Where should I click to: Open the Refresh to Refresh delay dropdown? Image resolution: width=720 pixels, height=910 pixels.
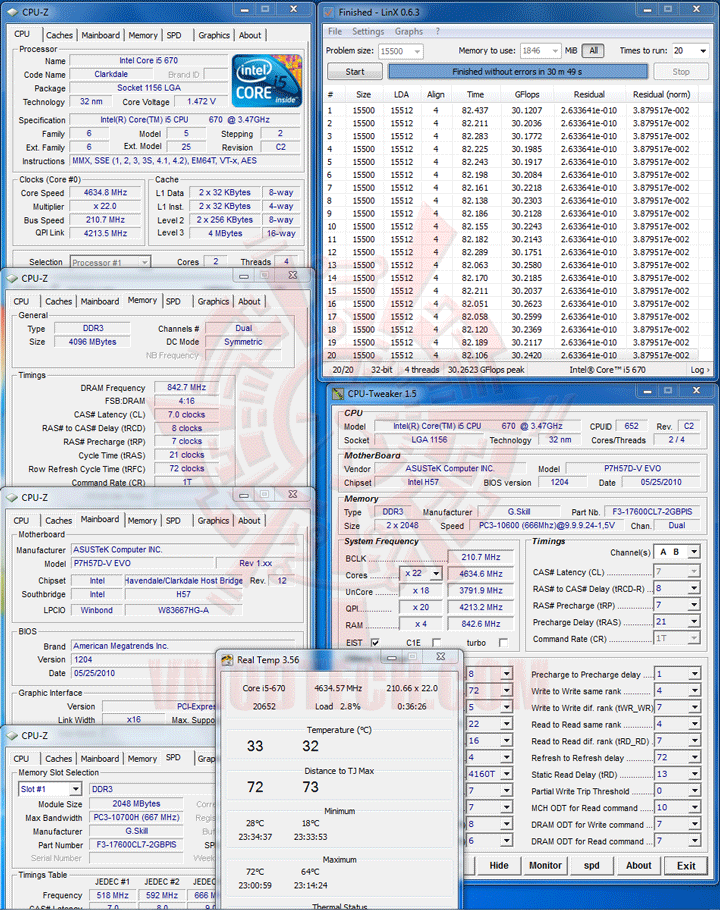tap(694, 757)
